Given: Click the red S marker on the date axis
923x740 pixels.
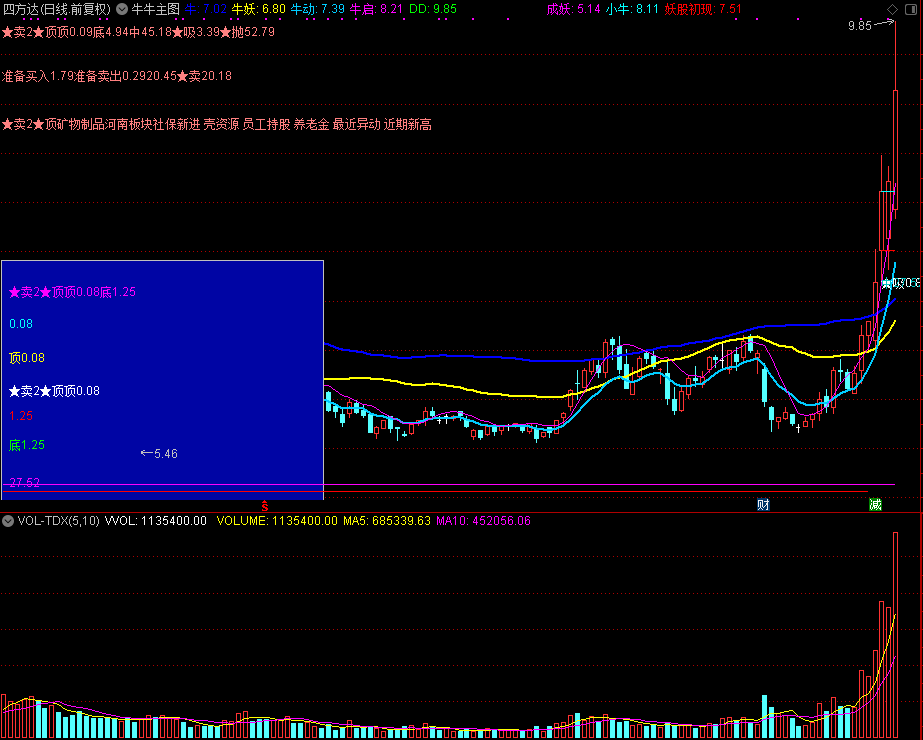Looking at the screenshot, I should (x=265, y=505).
